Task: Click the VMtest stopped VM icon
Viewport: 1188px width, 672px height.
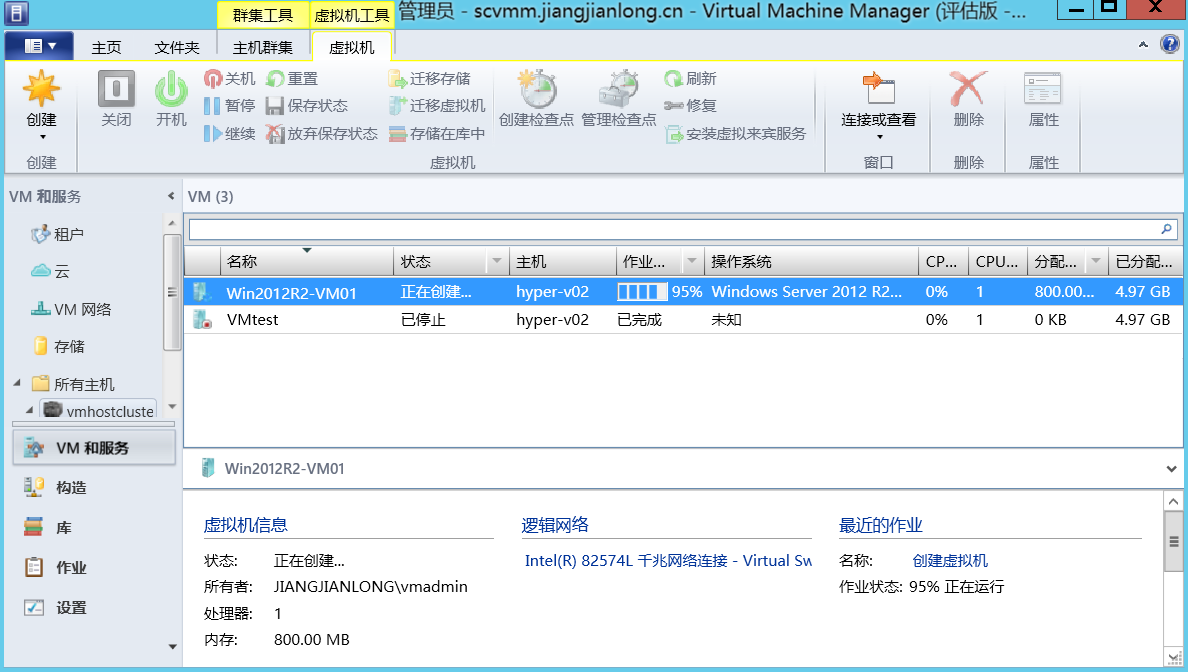Action: [202, 320]
